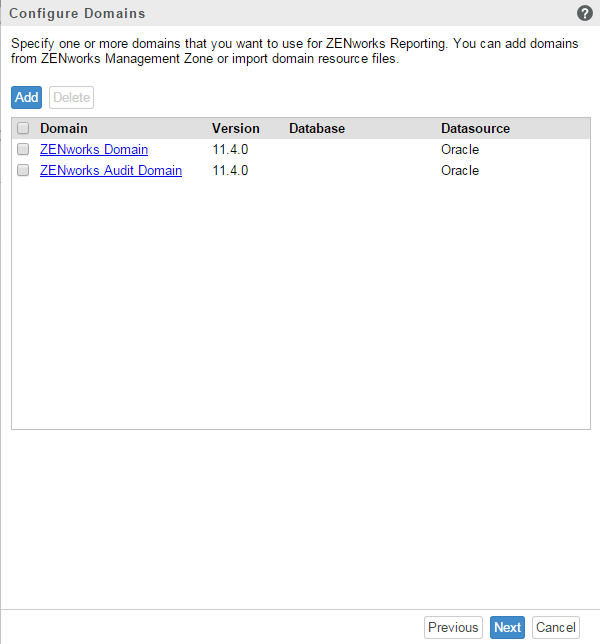Check the ZENworks Audit Domain row checkbox
This screenshot has width=600, height=644.
(x=23, y=170)
